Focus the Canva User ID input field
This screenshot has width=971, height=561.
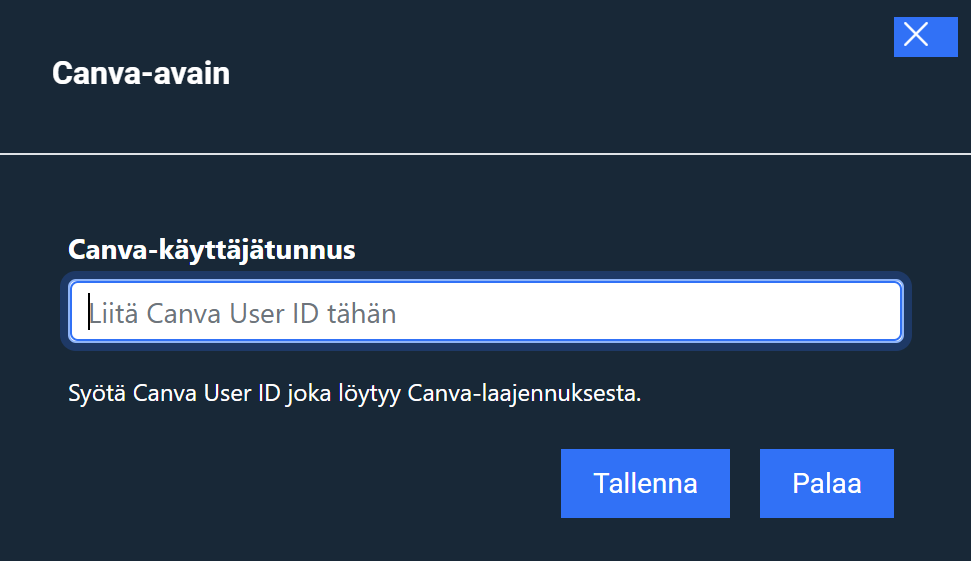(x=486, y=312)
